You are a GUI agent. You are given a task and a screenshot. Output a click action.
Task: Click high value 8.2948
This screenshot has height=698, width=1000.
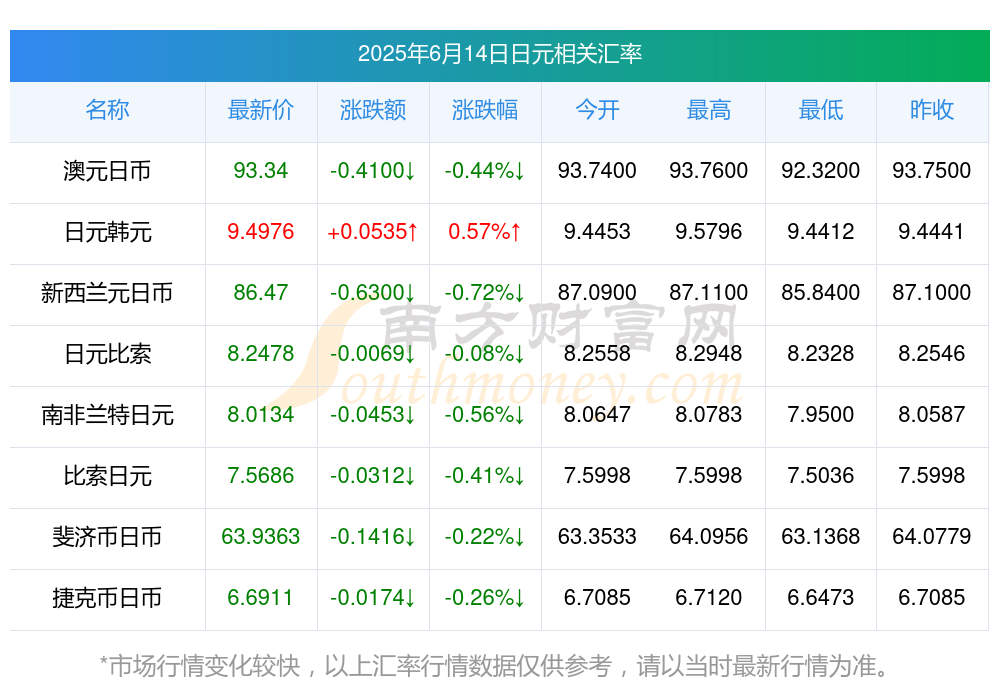(x=709, y=353)
